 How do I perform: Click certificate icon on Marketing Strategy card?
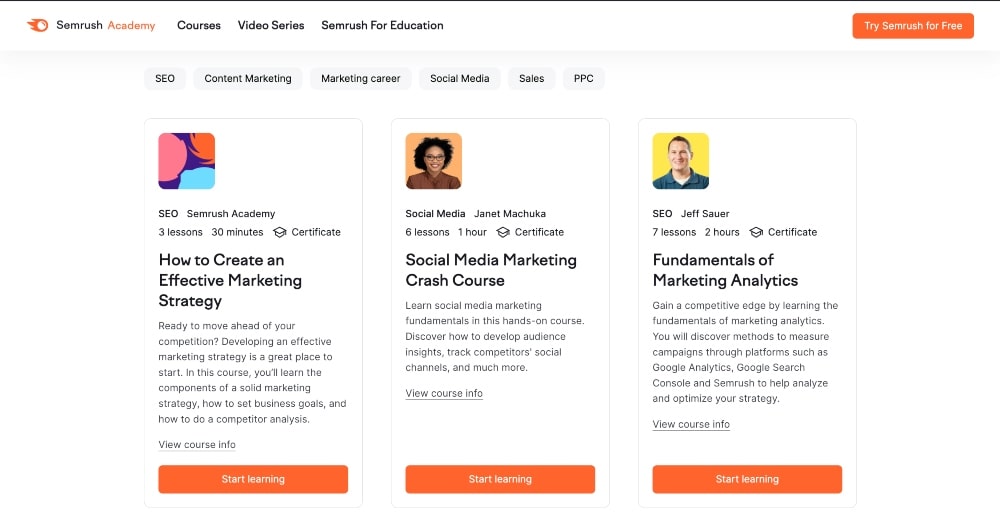coord(280,232)
